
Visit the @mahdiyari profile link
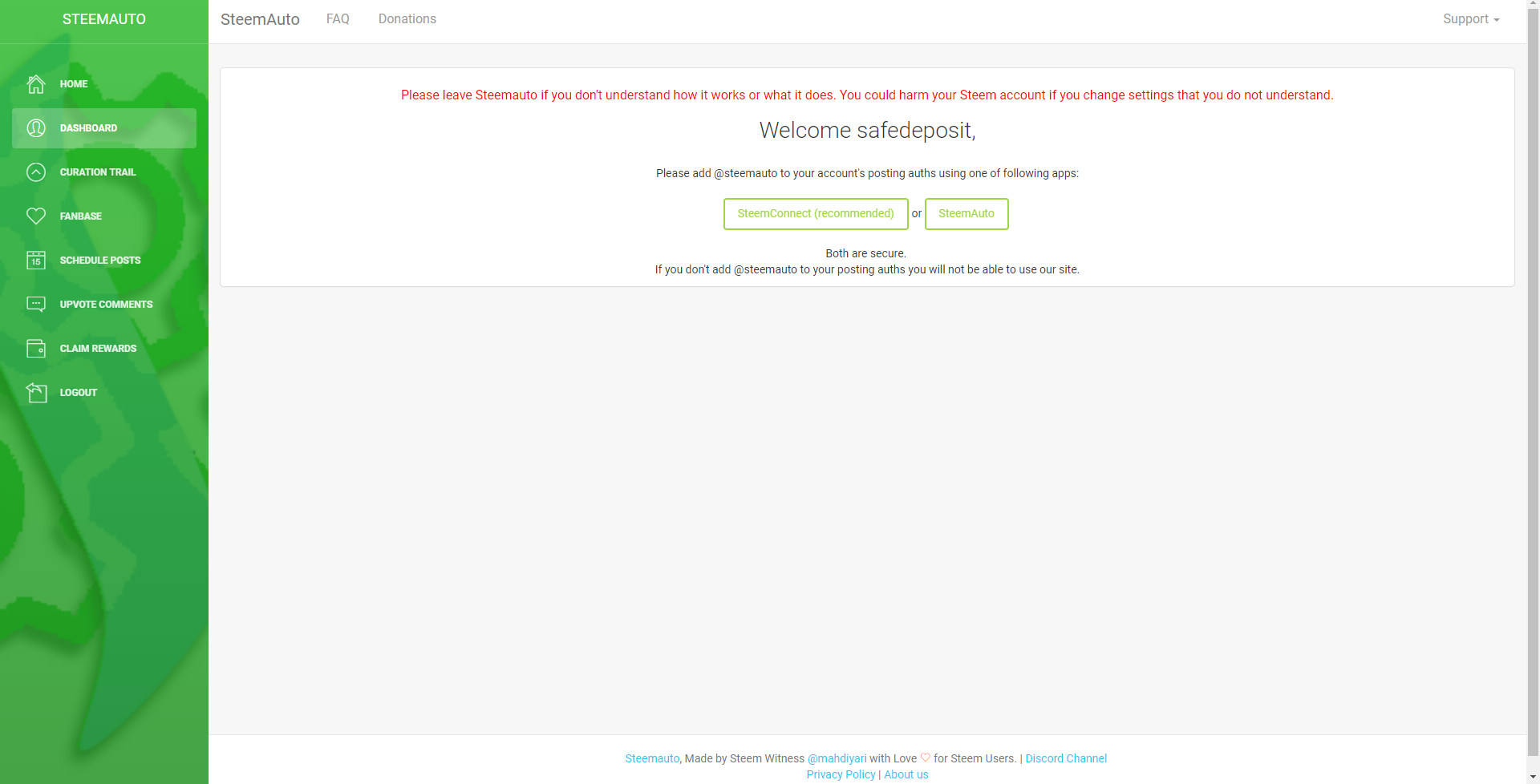[837, 758]
